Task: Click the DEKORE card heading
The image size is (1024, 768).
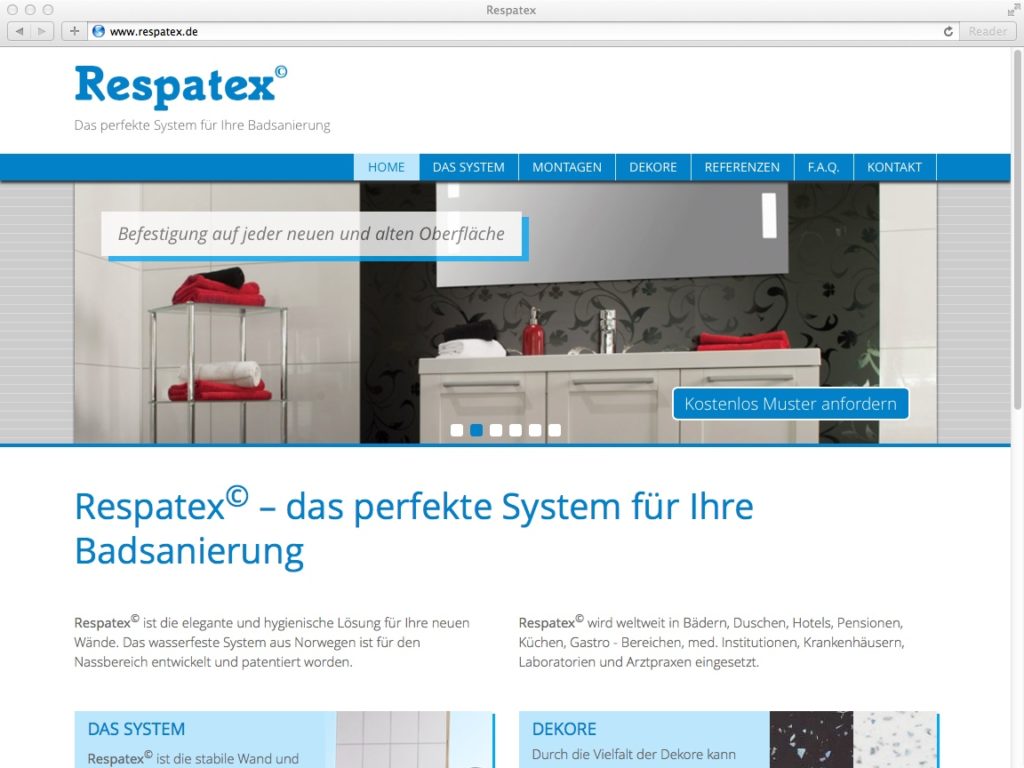Action: [x=564, y=729]
